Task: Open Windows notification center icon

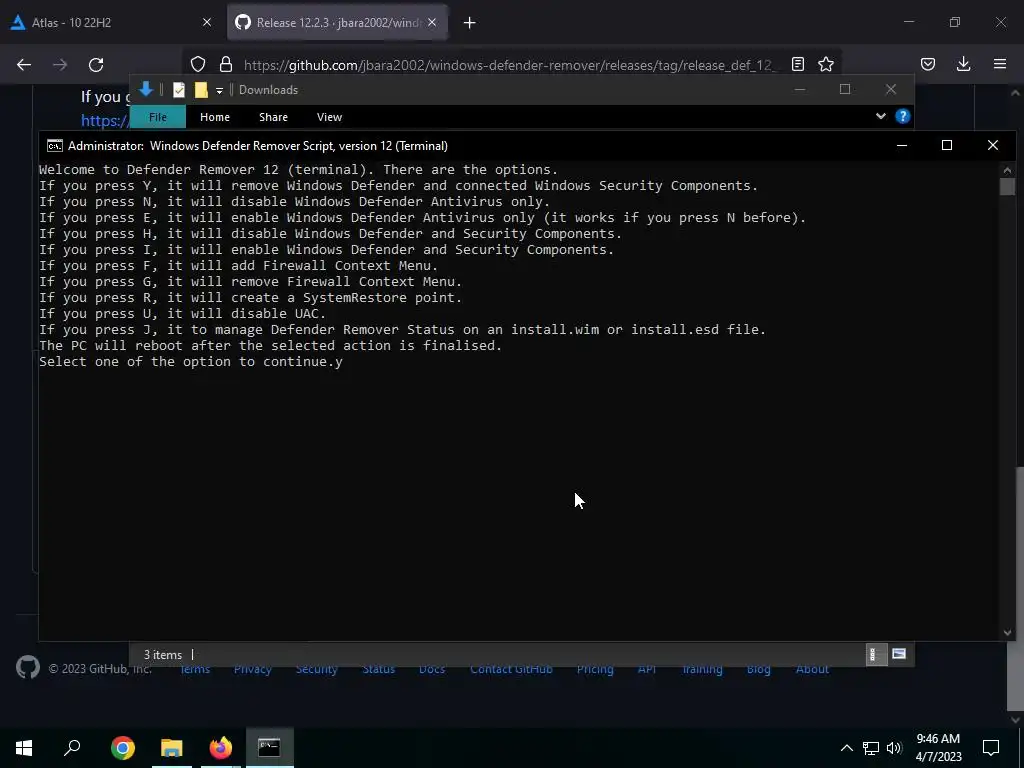Action: (991, 748)
